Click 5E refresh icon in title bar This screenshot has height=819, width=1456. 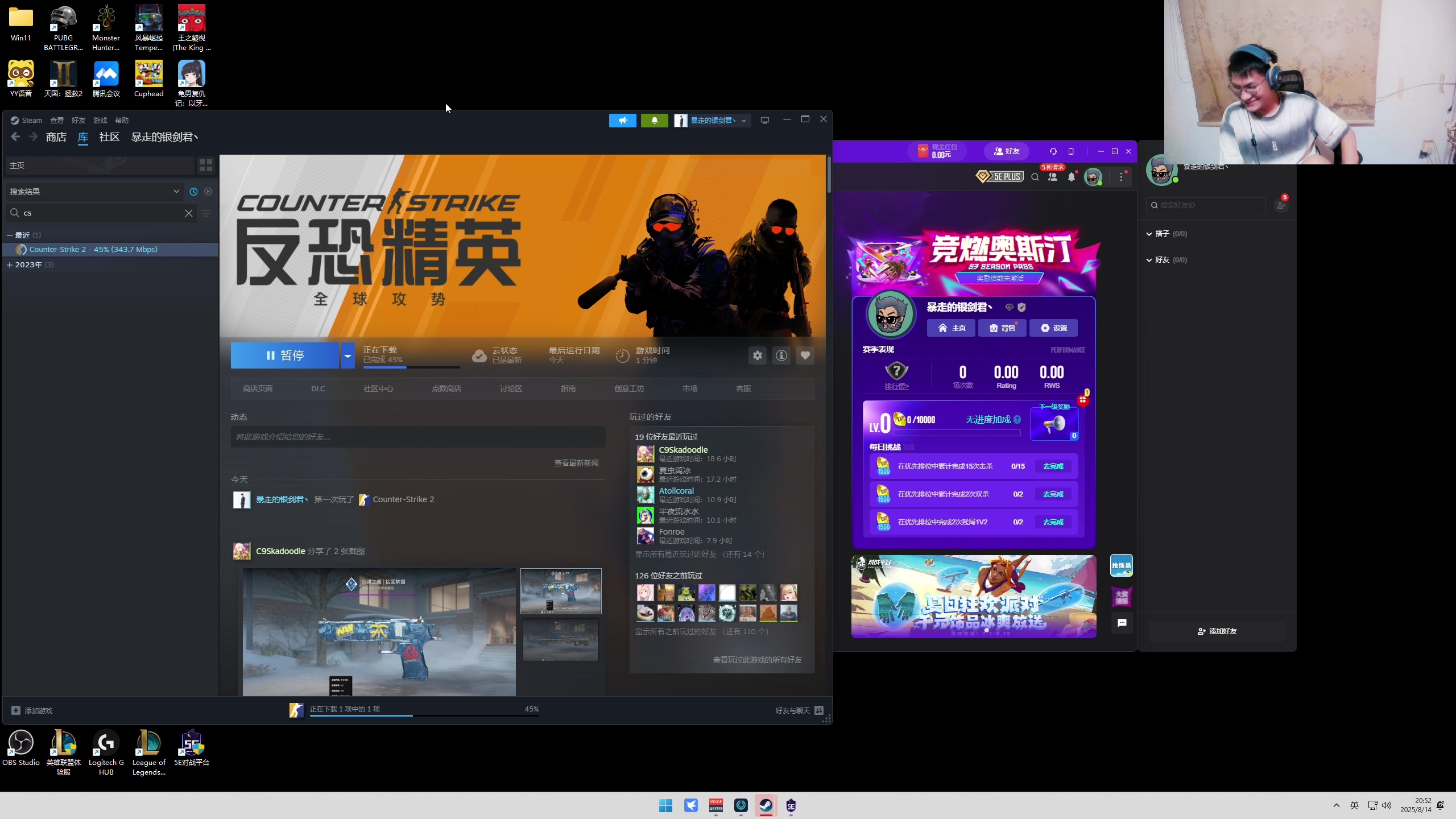[1053, 151]
